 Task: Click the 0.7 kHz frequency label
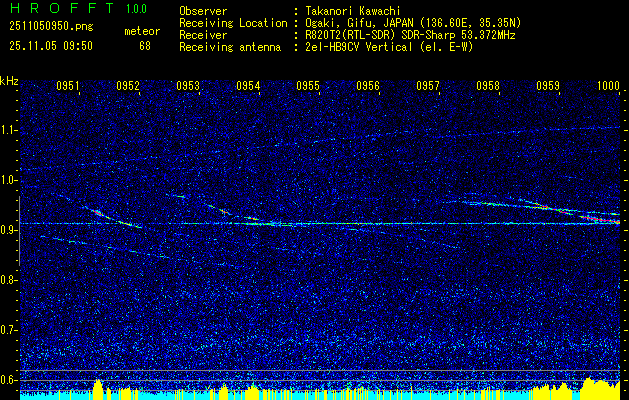coord(7,330)
